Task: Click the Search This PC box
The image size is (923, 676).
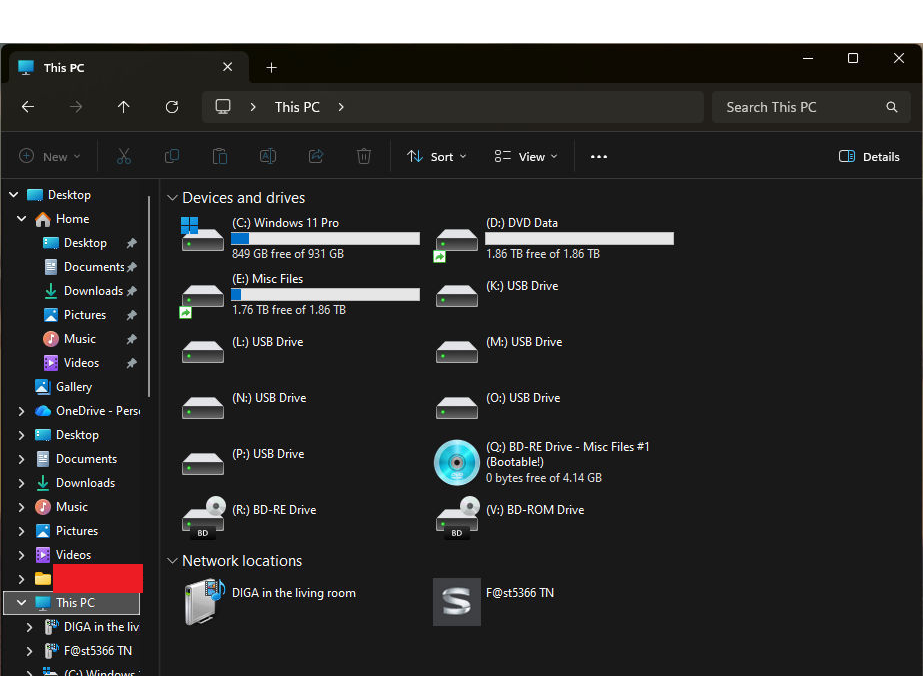Action: [811, 107]
